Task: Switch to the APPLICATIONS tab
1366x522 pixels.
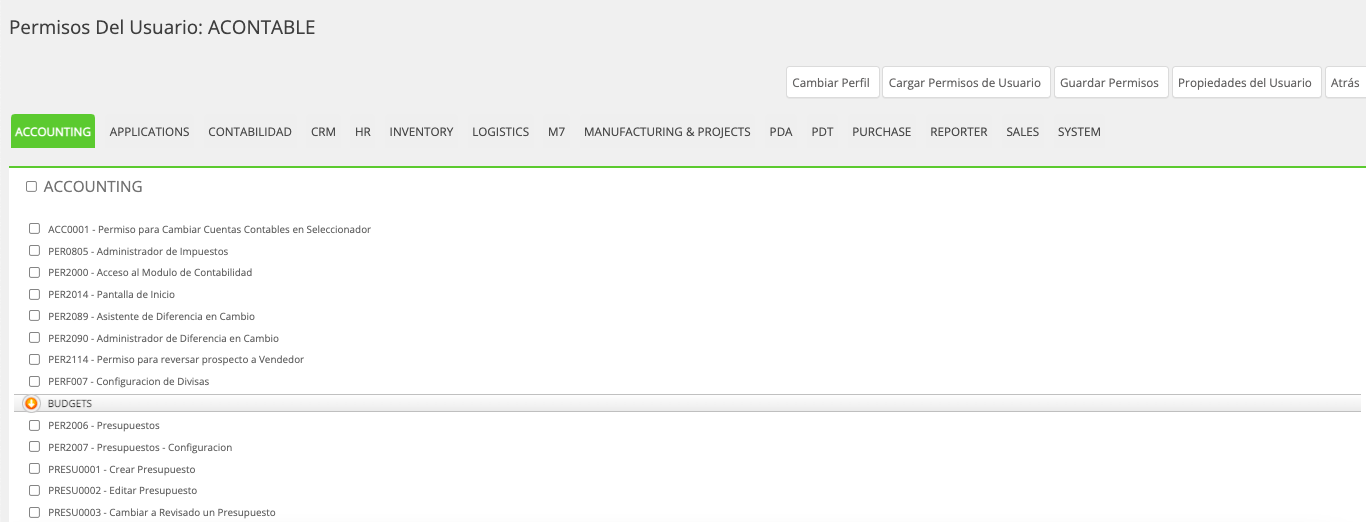Action: (x=149, y=131)
